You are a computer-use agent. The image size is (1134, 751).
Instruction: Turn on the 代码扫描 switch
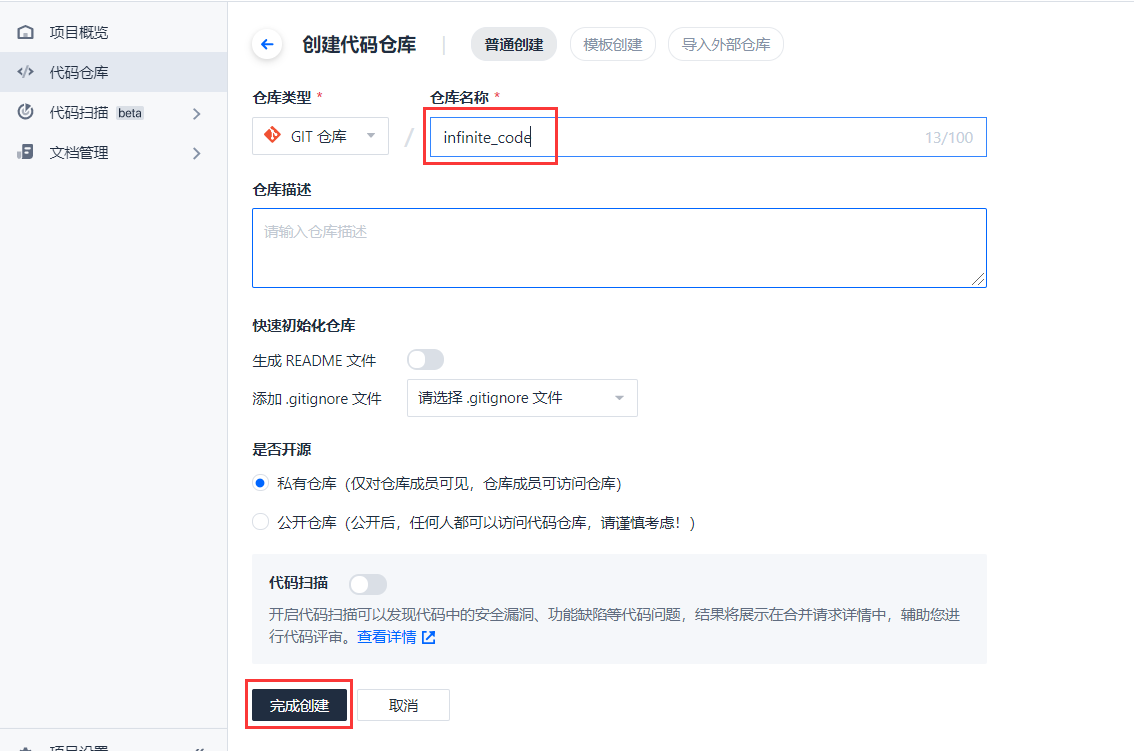pyautogui.click(x=368, y=583)
